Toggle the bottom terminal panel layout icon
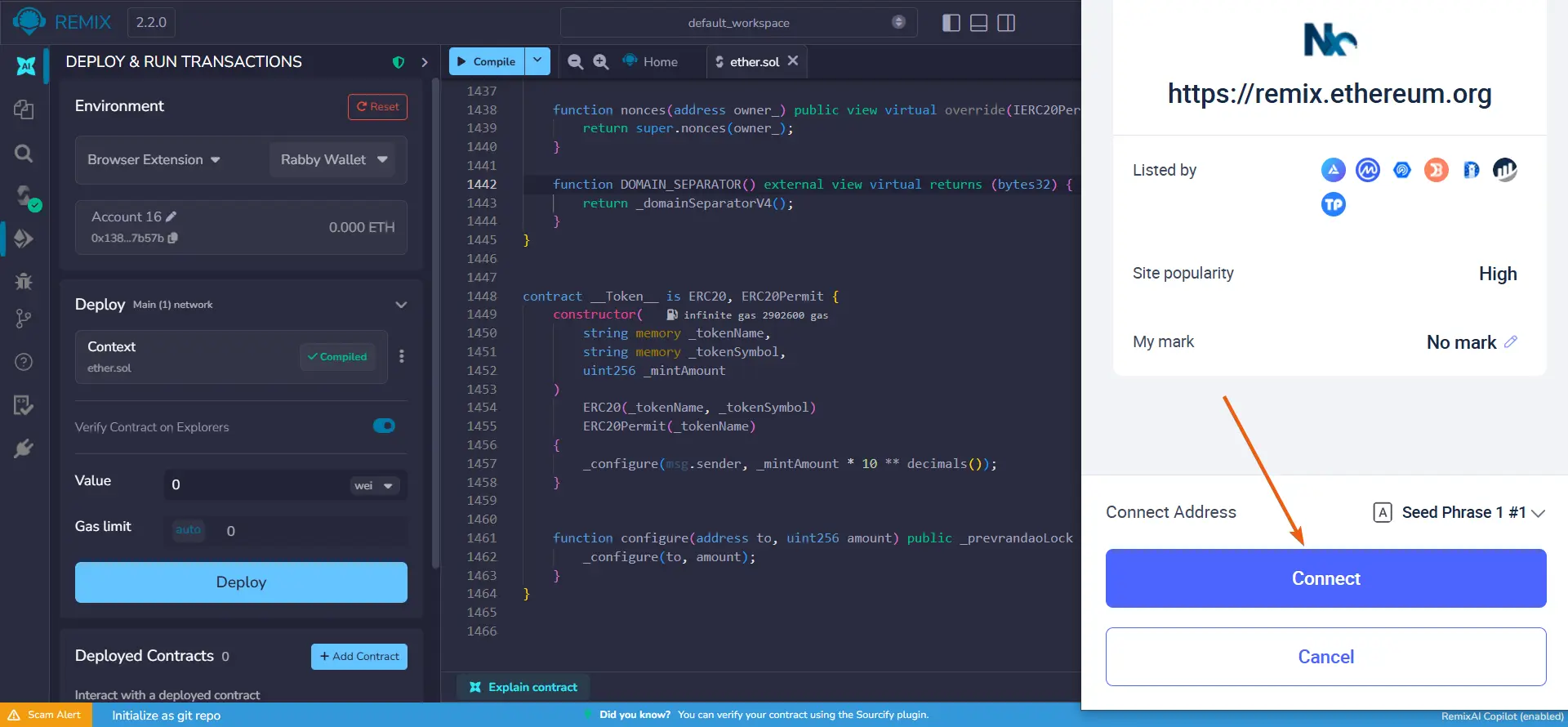The height and width of the screenshot is (727, 1568). [978, 23]
